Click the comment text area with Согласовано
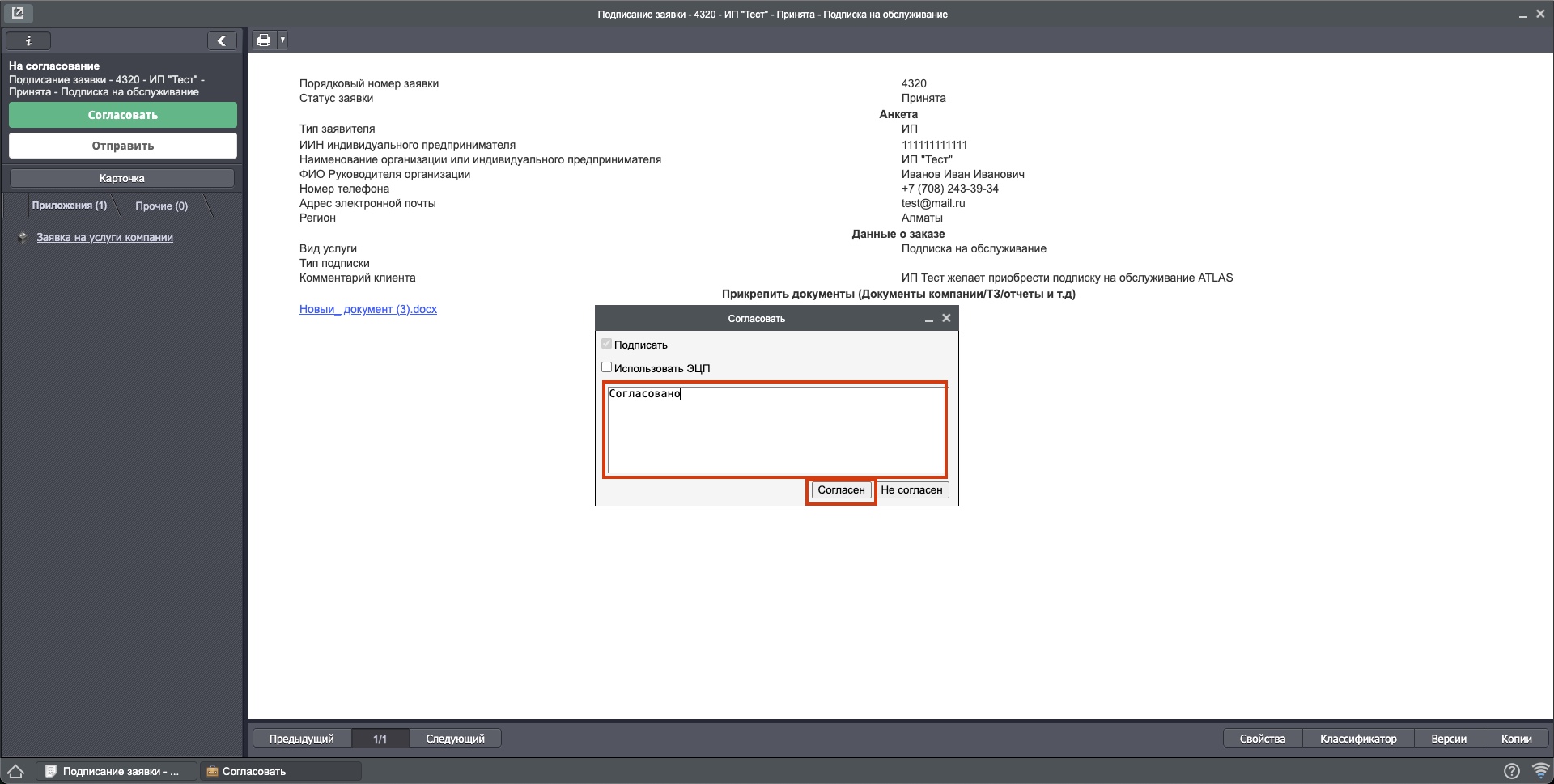The image size is (1554, 784). (775, 429)
